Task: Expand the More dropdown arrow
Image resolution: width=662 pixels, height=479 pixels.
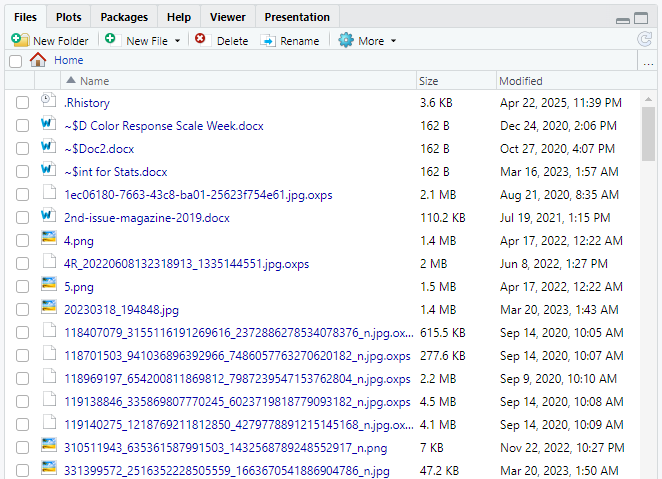Action: pyautogui.click(x=393, y=41)
